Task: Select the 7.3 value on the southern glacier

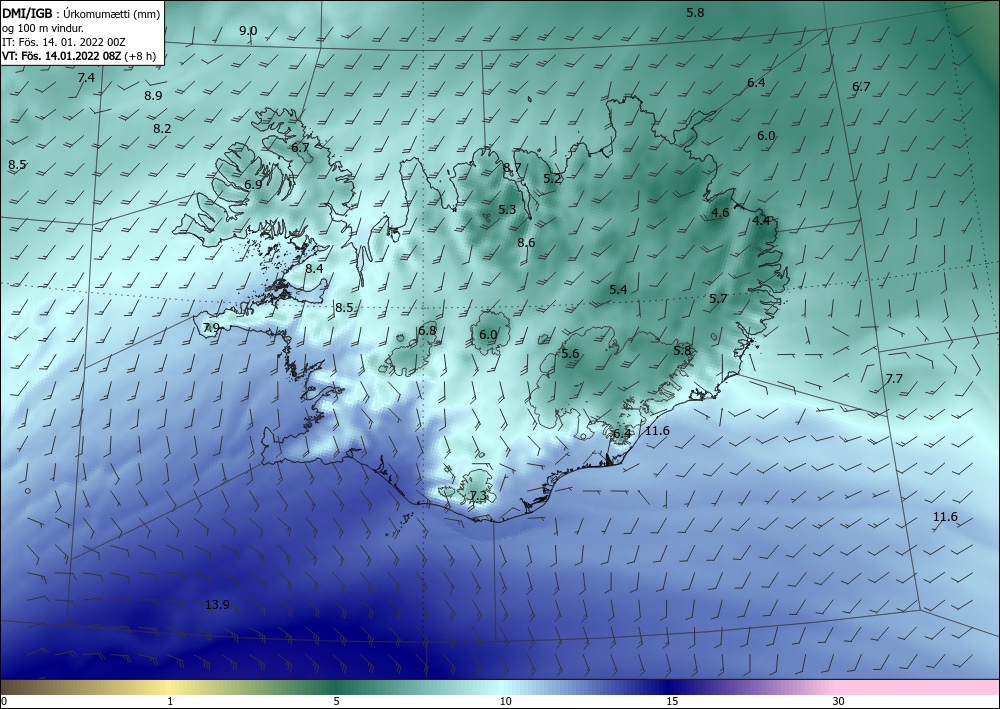Action: tap(478, 495)
